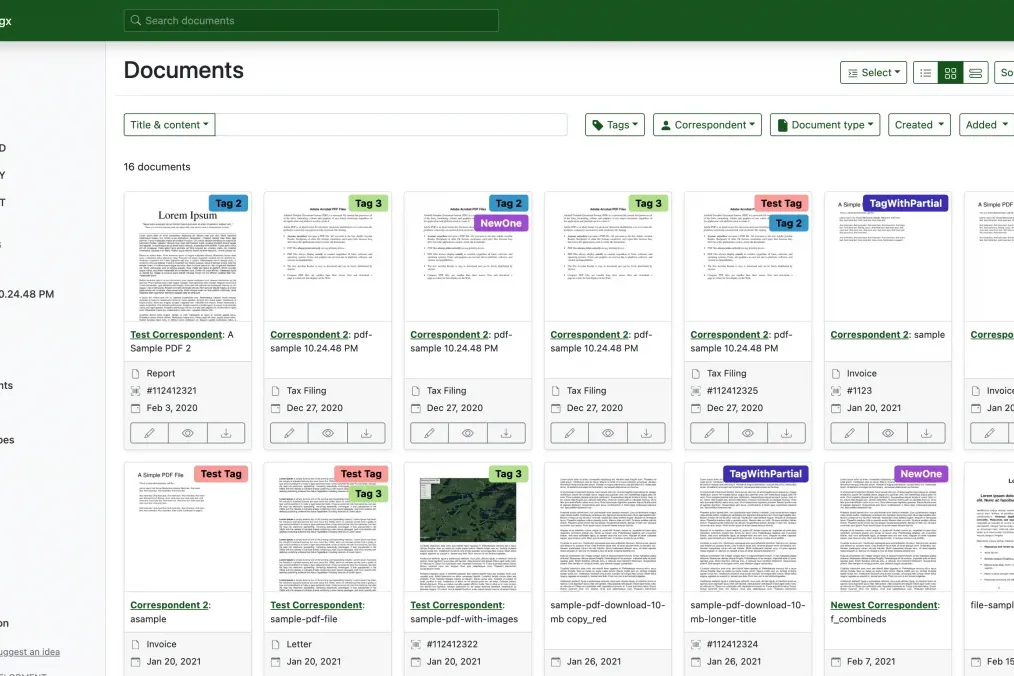Click Jan 26, 2021 date on copy_red card
Image resolution: width=1014 pixels, height=676 pixels.
tap(594, 662)
